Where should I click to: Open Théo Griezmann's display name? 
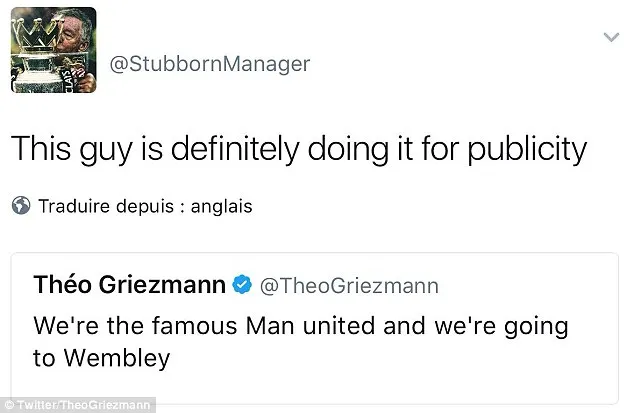pyautogui.click(x=128, y=287)
